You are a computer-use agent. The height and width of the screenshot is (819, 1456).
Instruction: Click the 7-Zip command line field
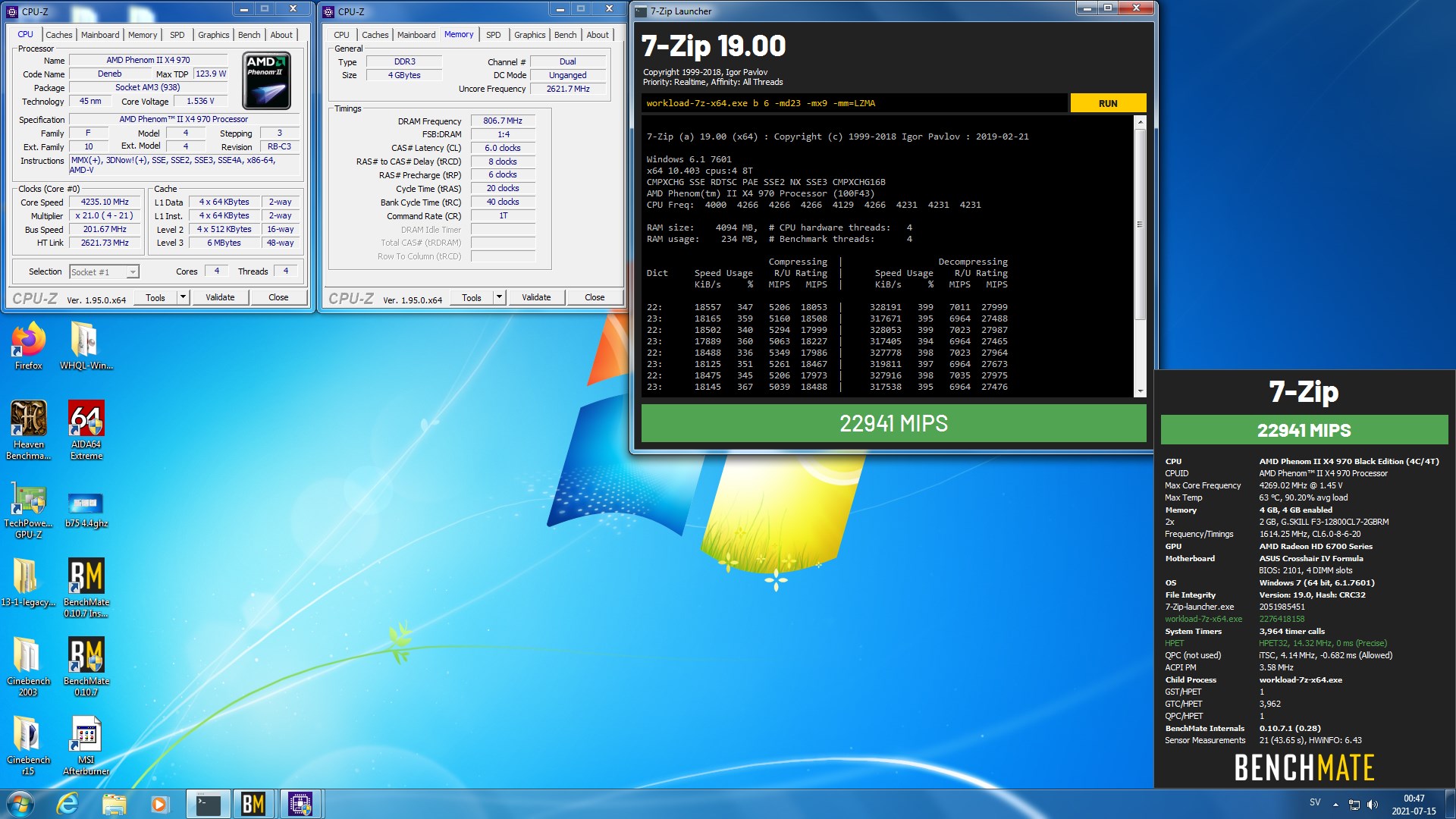tap(855, 103)
